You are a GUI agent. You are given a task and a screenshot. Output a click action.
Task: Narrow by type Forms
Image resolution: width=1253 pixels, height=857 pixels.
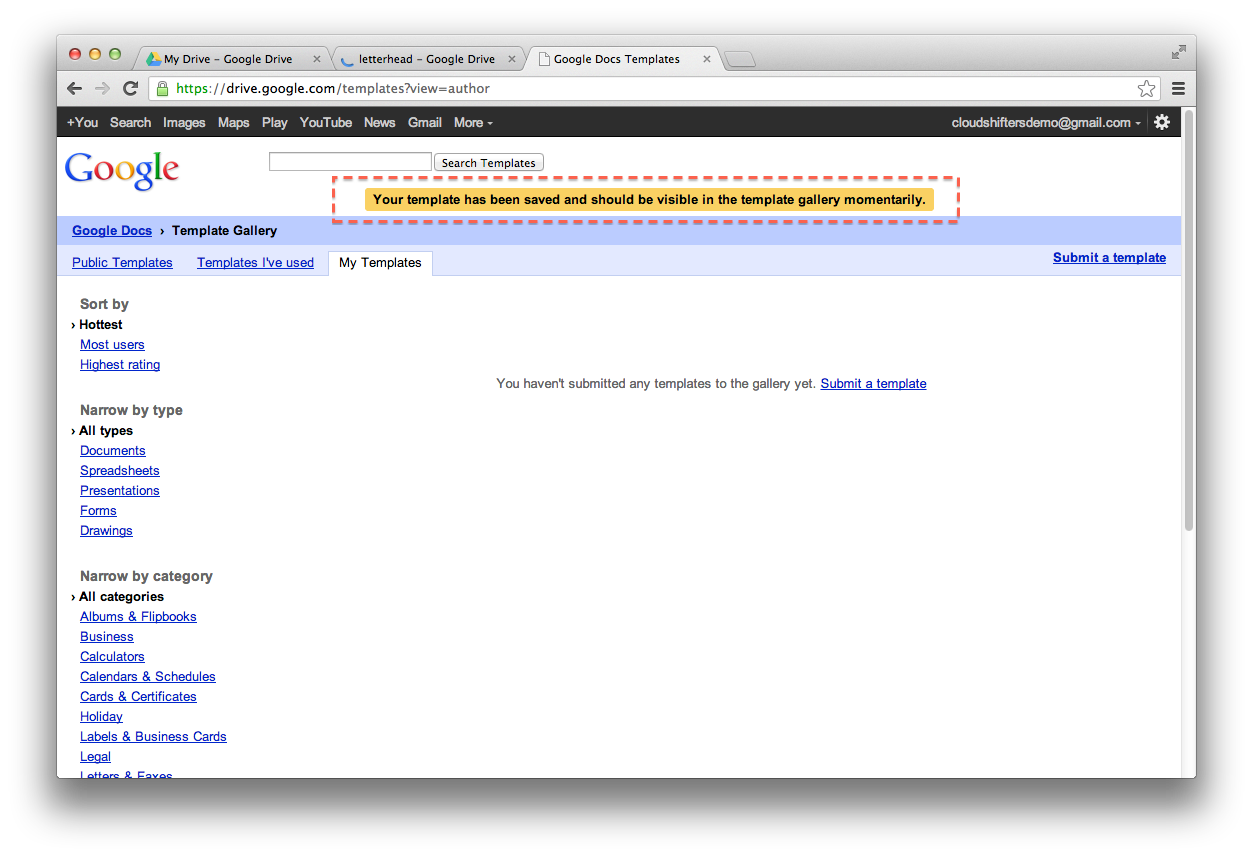click(98, 510)
